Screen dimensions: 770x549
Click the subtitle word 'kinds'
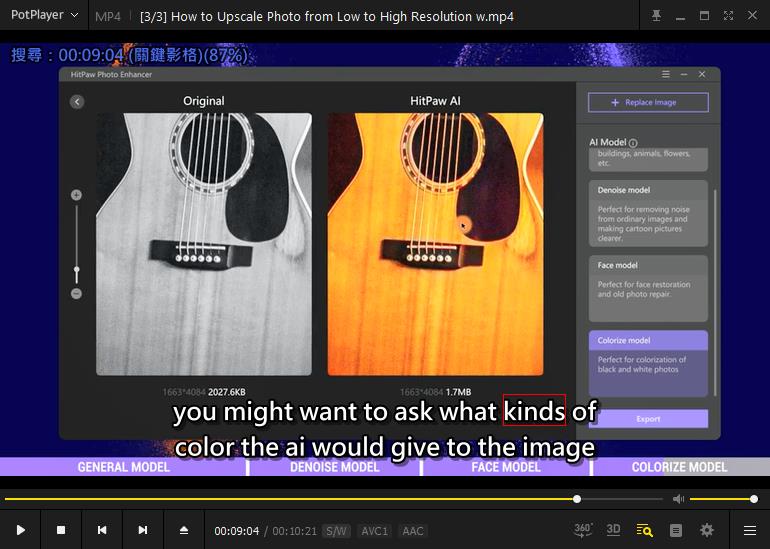534,411
